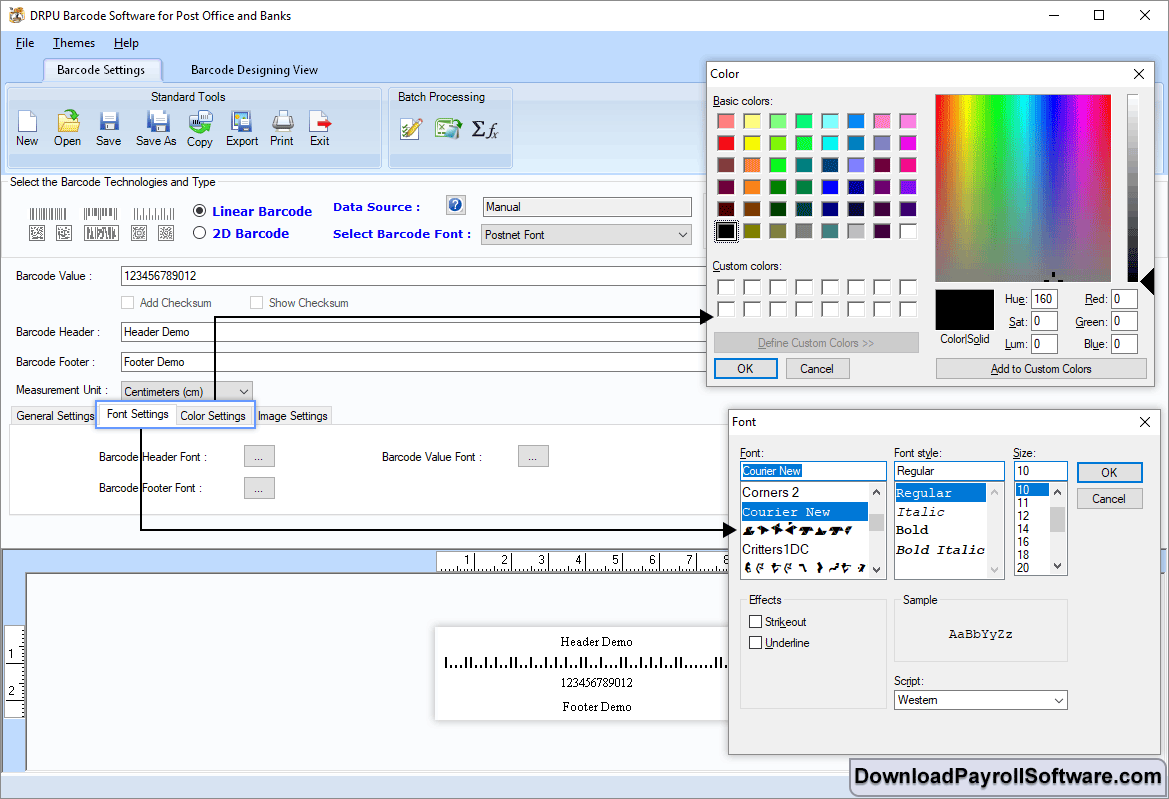The width and height of the screenshot is (1169, 799).
Task: Click the New document icon
Action: pos(27,128)
